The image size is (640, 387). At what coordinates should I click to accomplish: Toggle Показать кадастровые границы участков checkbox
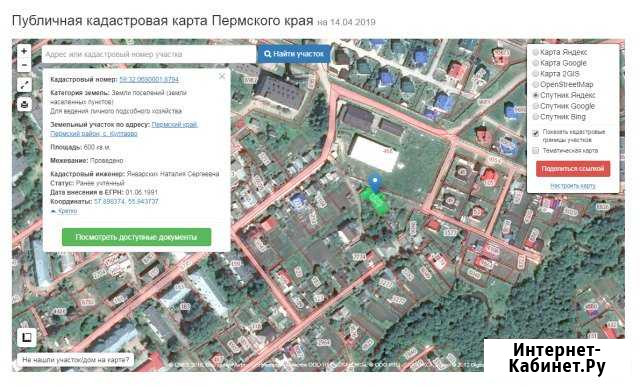[x=536, y=133]
